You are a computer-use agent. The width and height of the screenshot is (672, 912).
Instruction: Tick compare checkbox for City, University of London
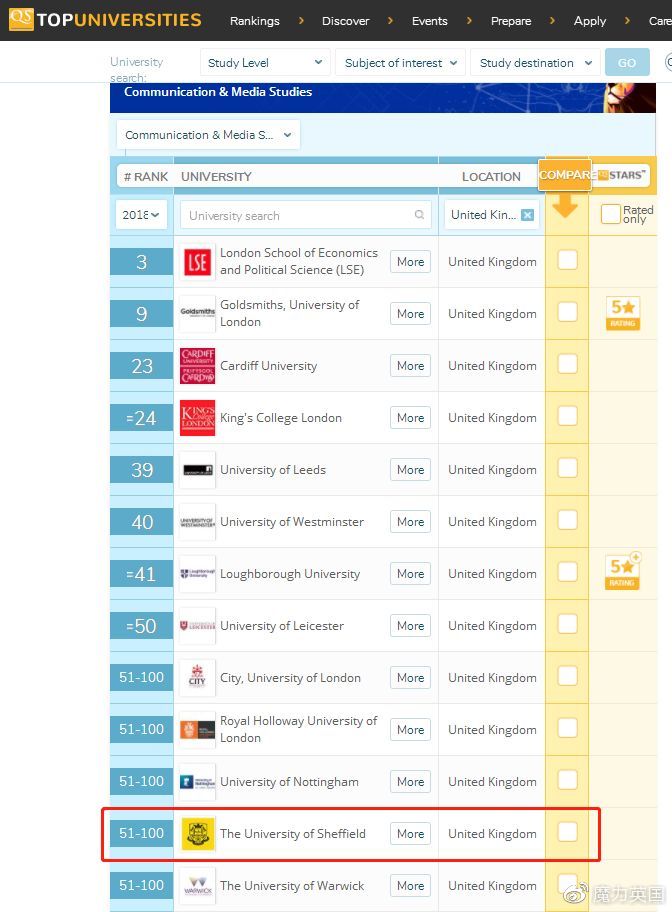[x=567, y=676]
